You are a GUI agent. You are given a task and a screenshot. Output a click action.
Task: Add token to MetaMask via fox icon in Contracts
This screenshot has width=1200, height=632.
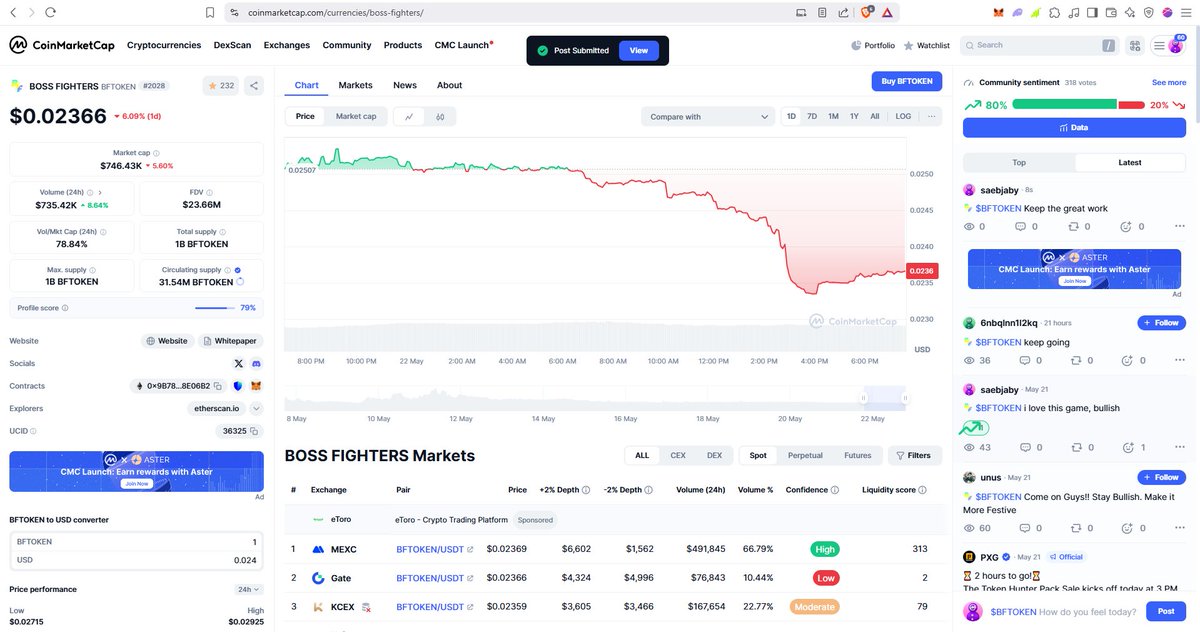tap(255, 386)
